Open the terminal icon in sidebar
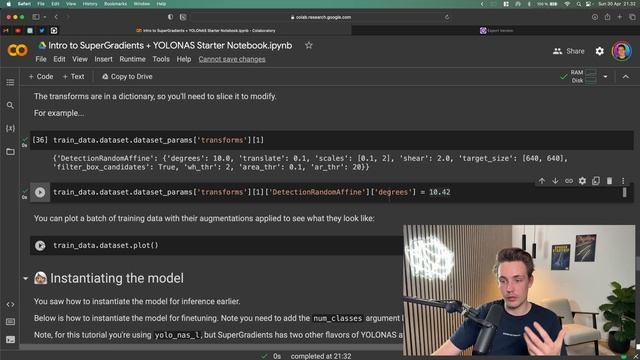Viewport: 640px width, 360px height. [10, 340]
